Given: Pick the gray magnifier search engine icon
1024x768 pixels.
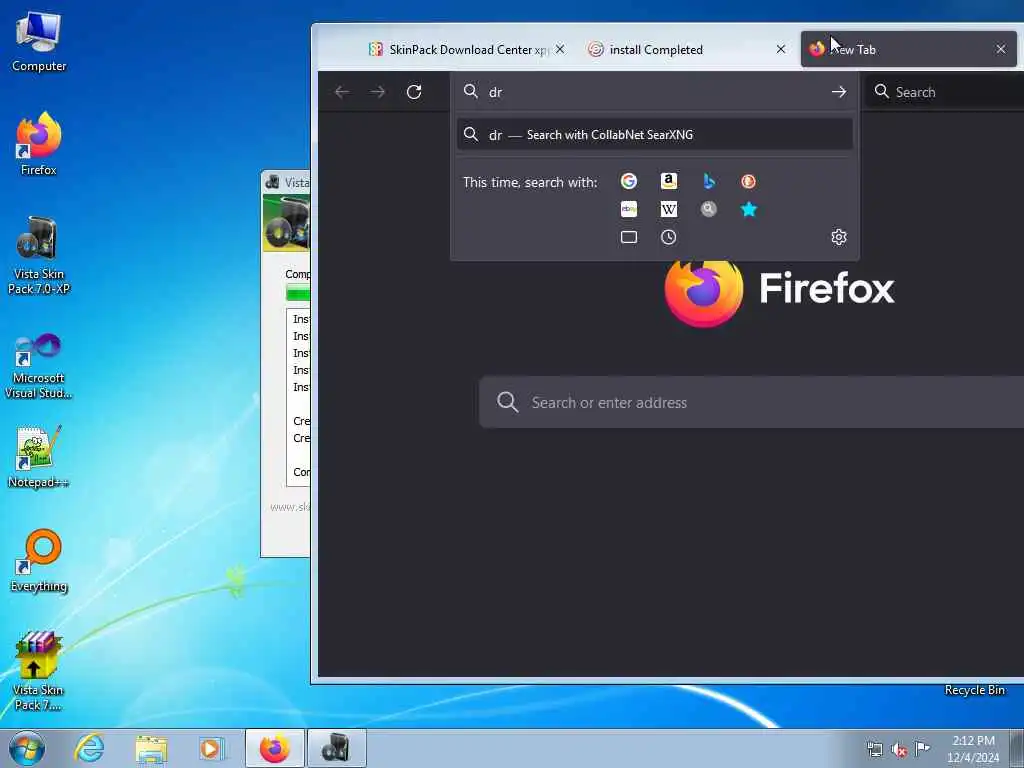Looking at the screenshot, I should click(x=709, y=209).
